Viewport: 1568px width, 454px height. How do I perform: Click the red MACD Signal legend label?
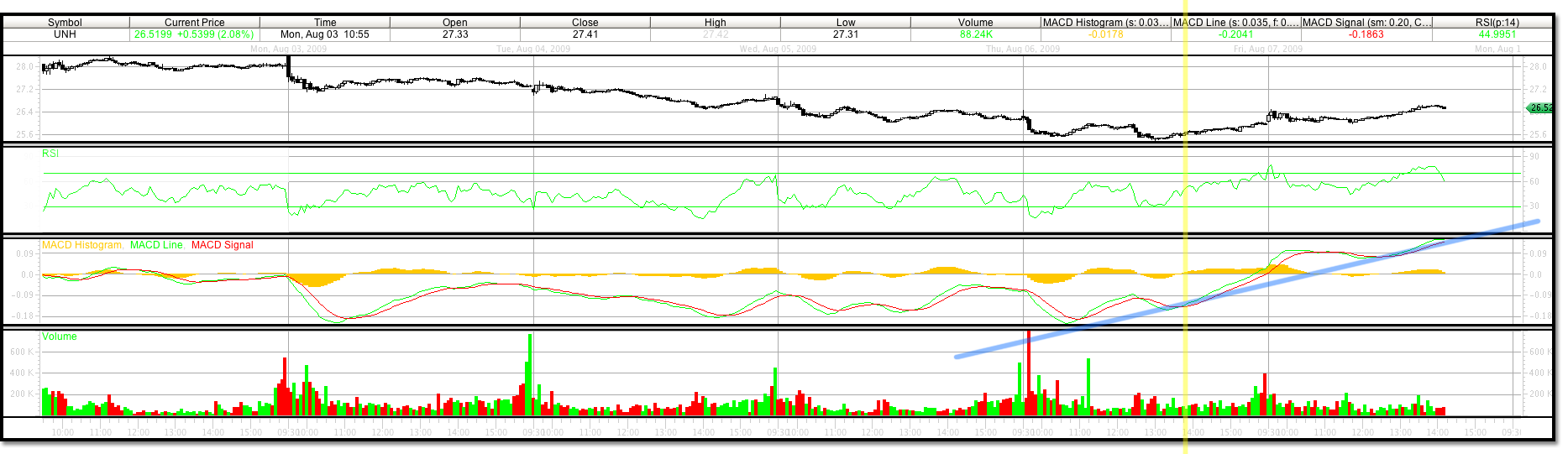pyautogui.click(x=222, y=245)
